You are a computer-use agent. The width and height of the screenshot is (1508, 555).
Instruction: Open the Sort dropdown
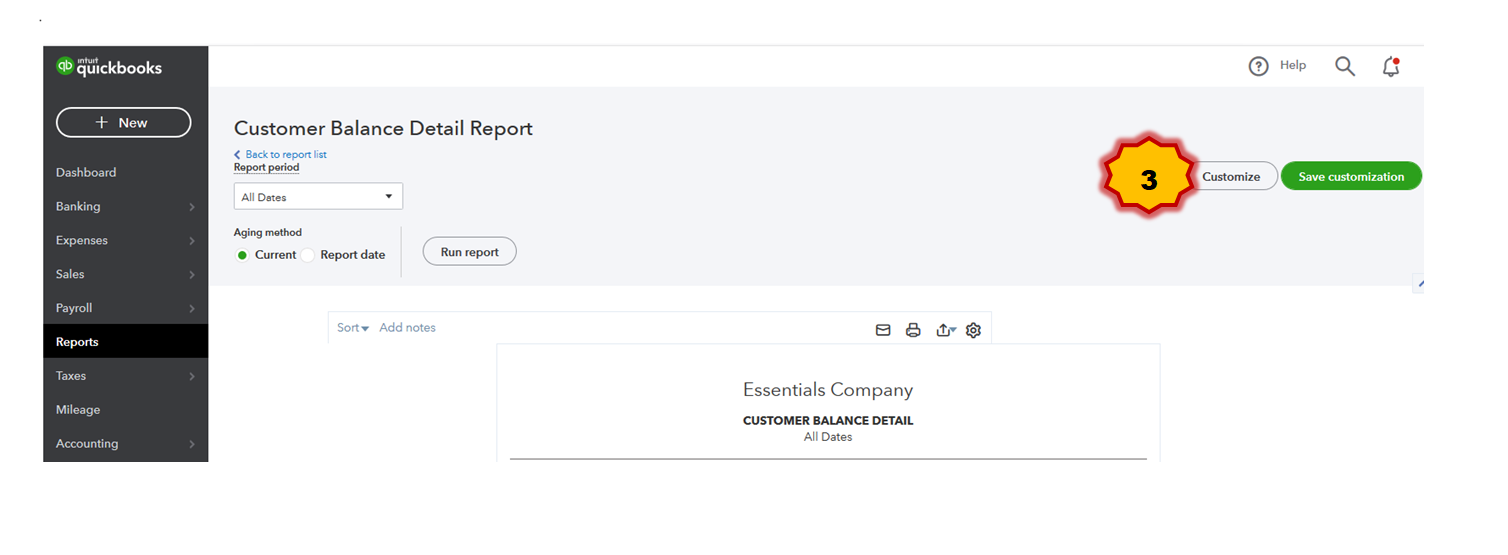tap(353, 328)
